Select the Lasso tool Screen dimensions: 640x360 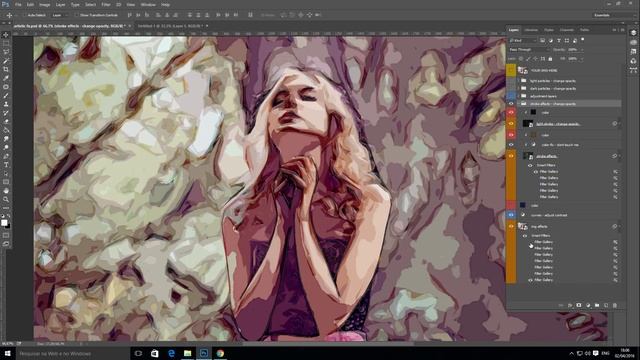pyautogui.click(x=6, y=52)
